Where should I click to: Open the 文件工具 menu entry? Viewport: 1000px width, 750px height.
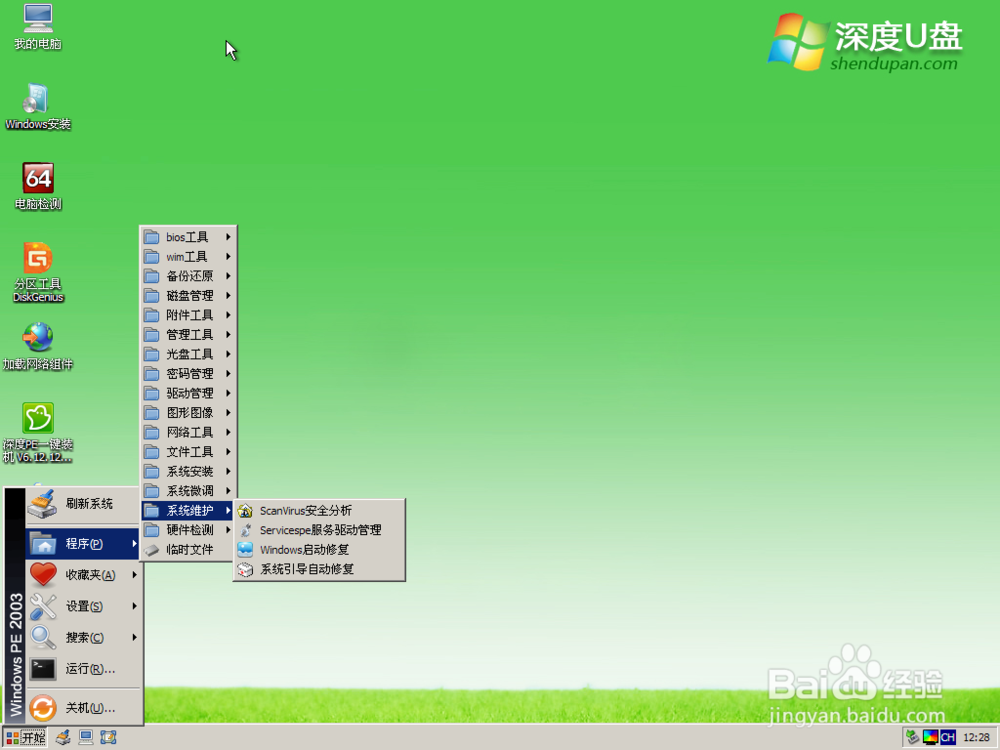coord(188,452)
